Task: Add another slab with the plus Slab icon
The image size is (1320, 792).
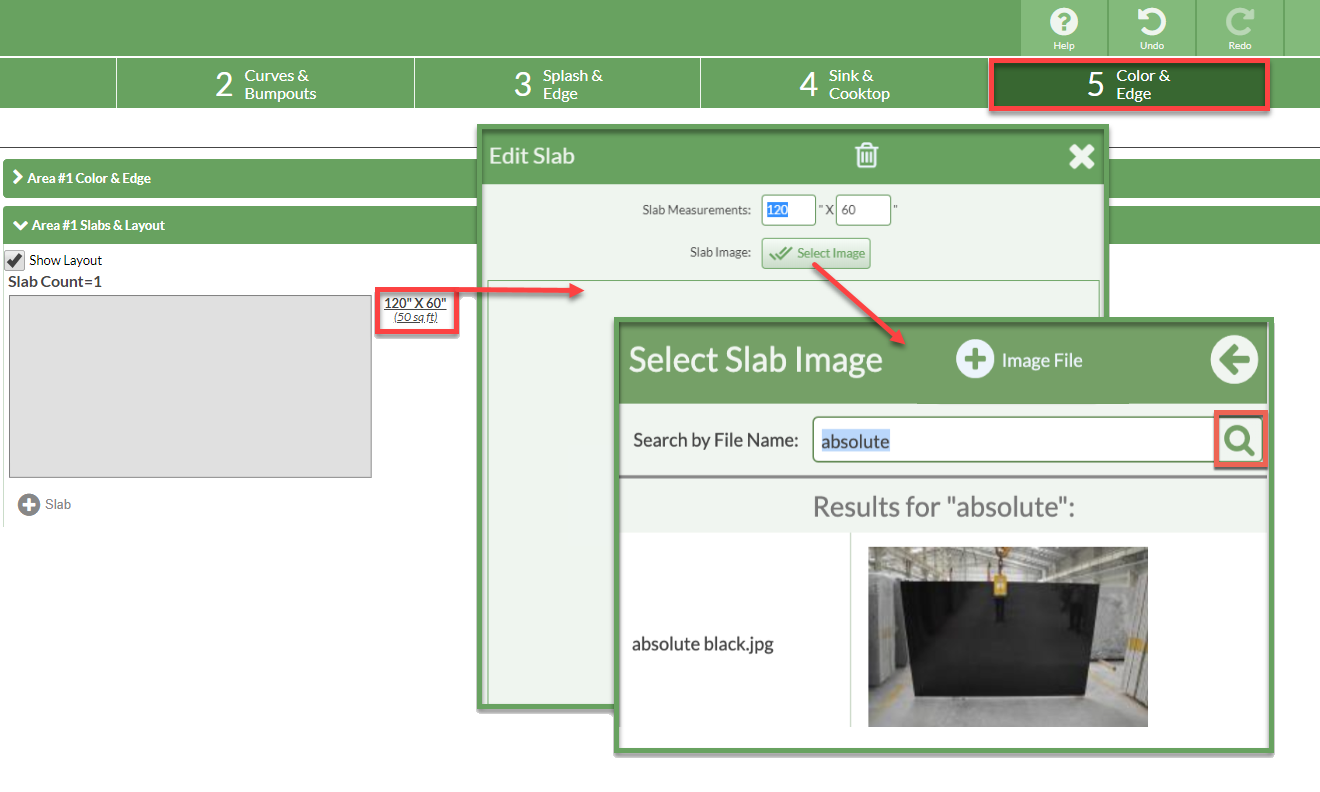Action: tap(29, 504)
